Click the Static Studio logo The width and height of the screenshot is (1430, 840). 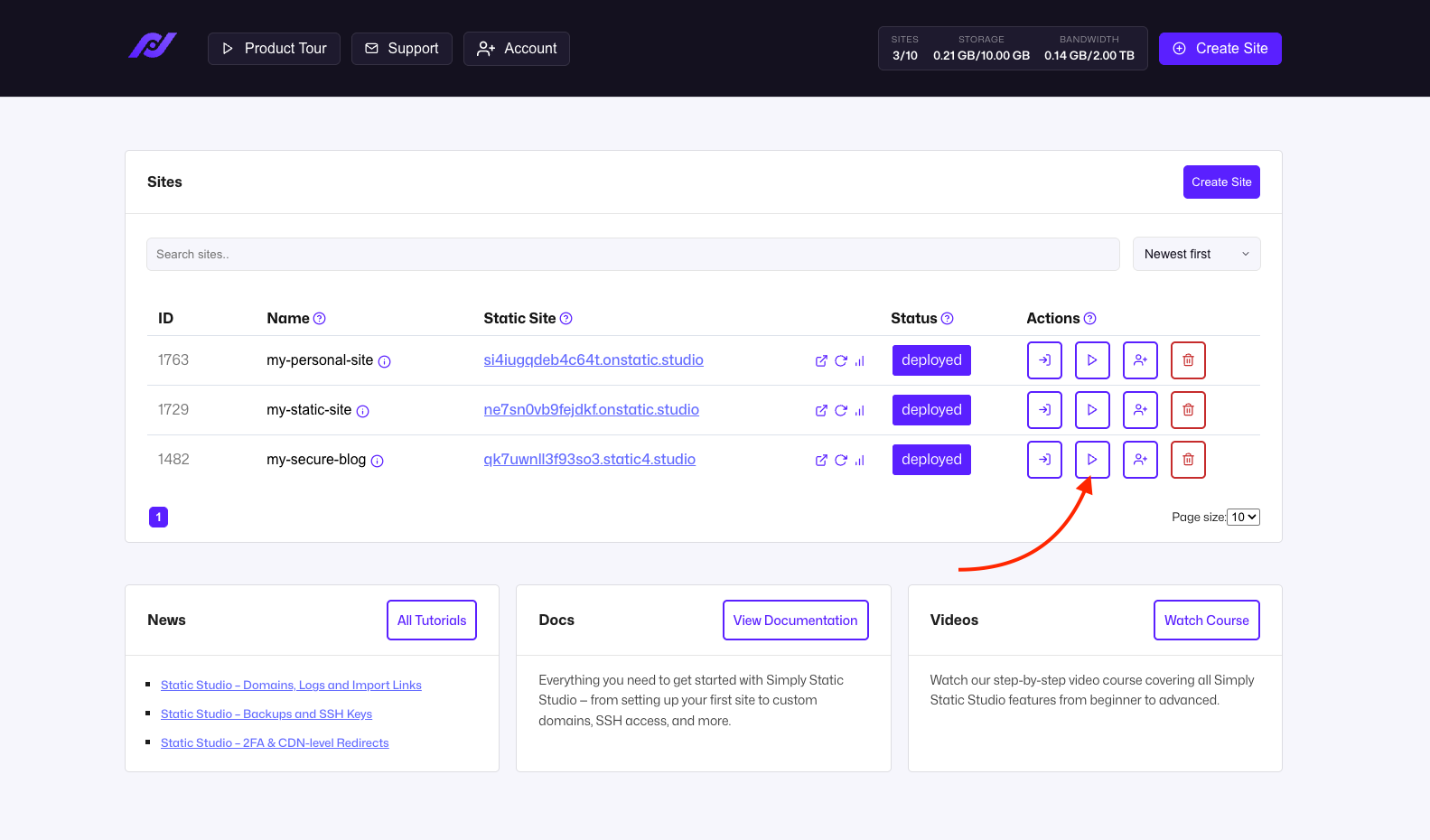point(153,46)
